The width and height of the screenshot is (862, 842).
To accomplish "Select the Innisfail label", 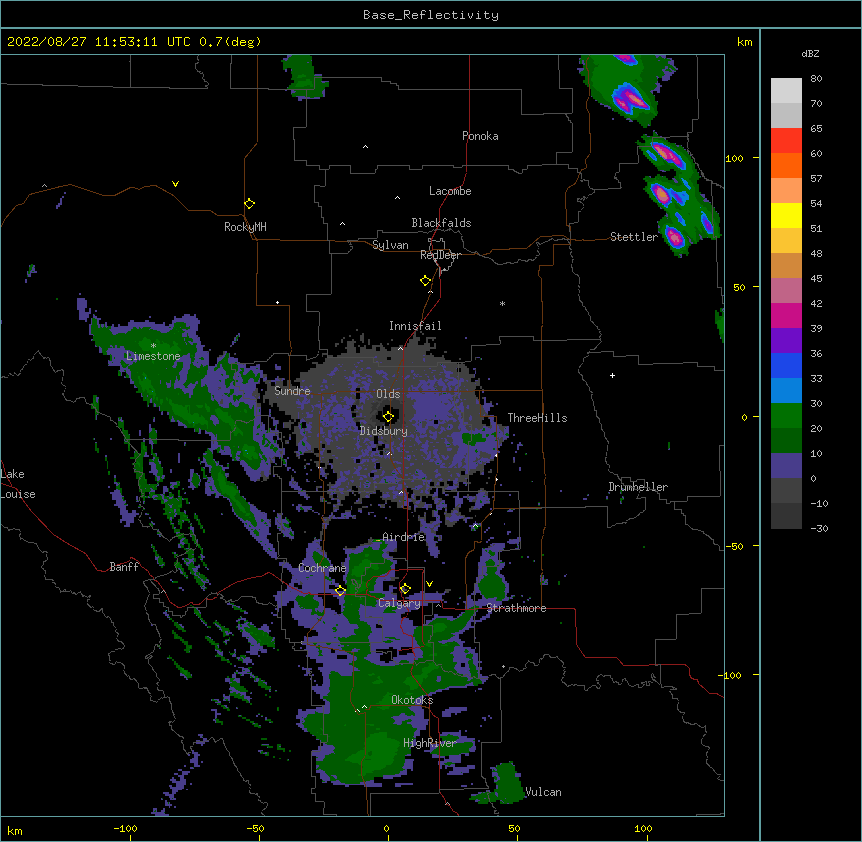I will tap(415, 326).
